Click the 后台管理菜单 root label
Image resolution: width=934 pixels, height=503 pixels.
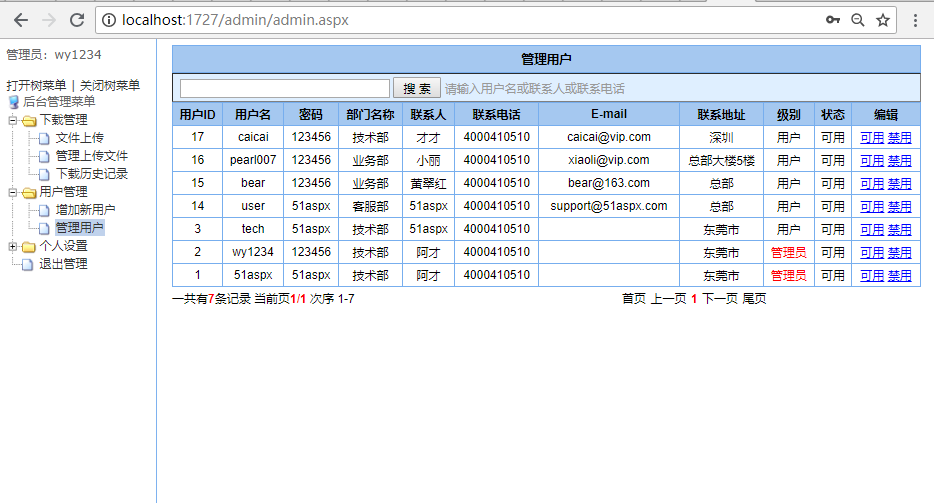[59, 102]
